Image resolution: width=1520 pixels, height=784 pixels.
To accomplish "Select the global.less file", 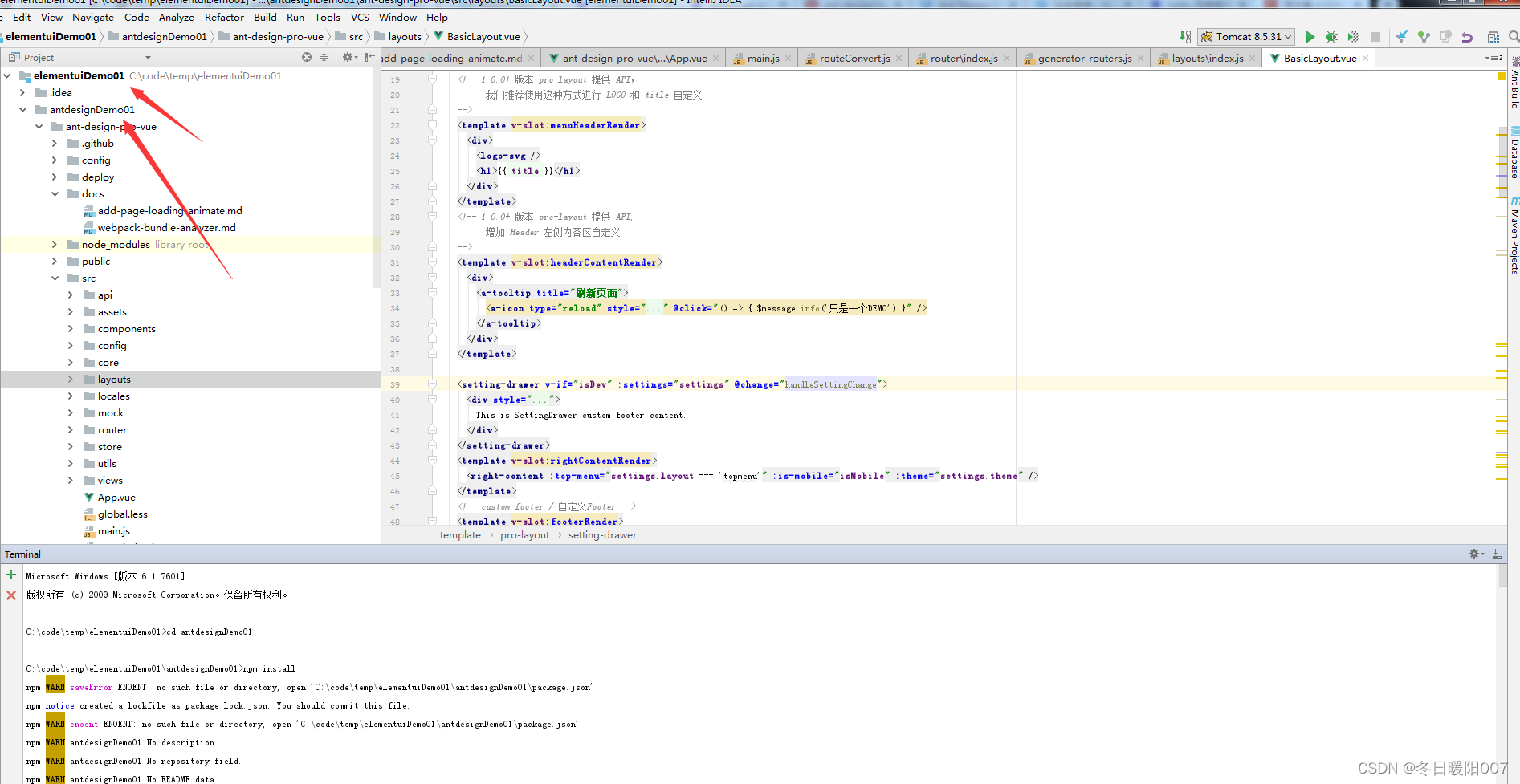I will pyautogui.click(x=122, y=514).
